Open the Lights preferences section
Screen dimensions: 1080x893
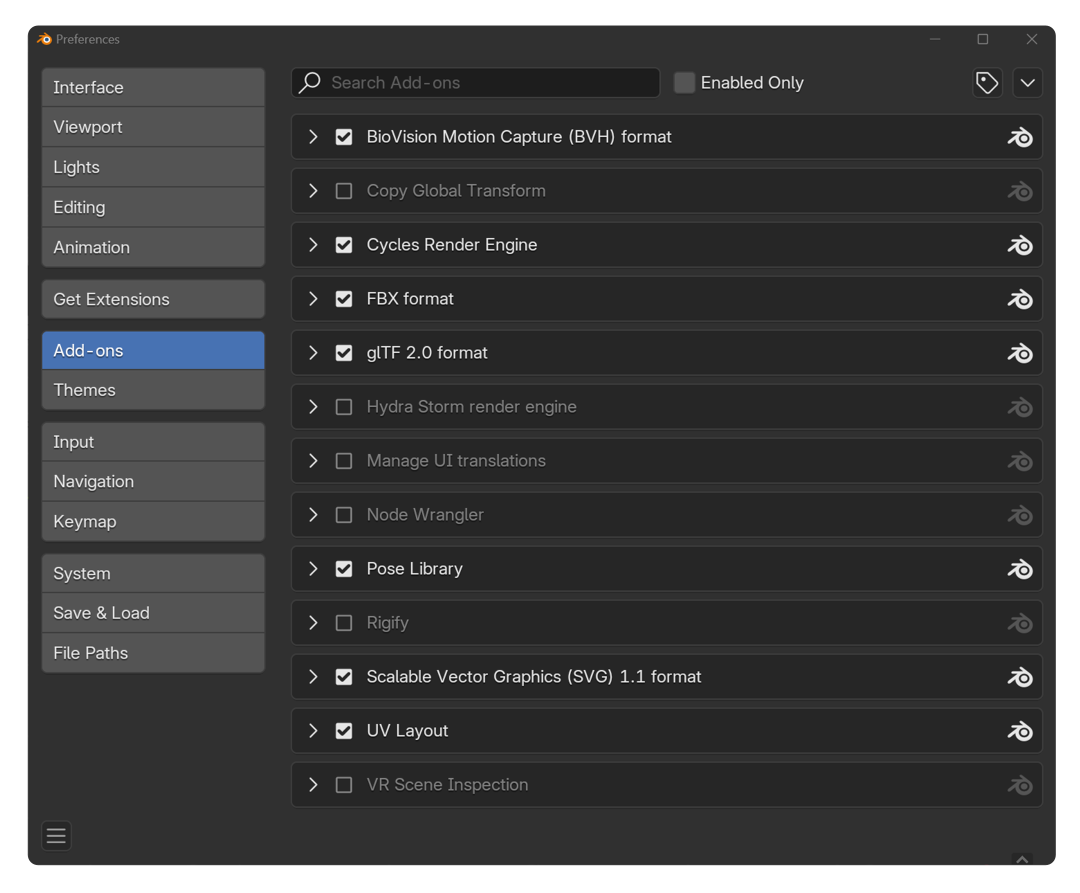pos(153,167)
